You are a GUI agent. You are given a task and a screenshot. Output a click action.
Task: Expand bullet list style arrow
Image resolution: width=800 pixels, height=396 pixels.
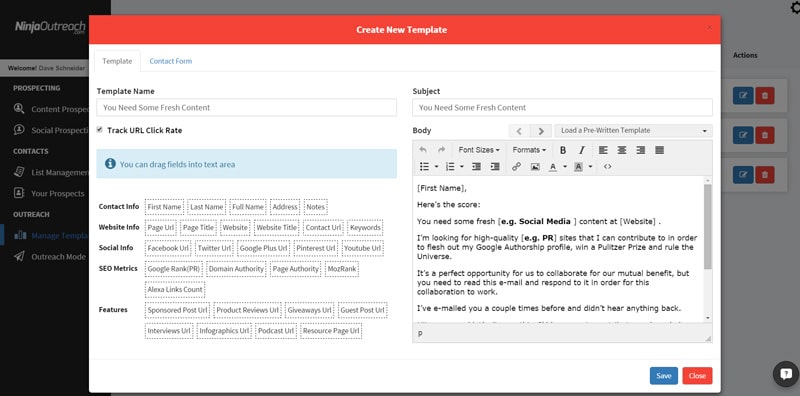436,166
